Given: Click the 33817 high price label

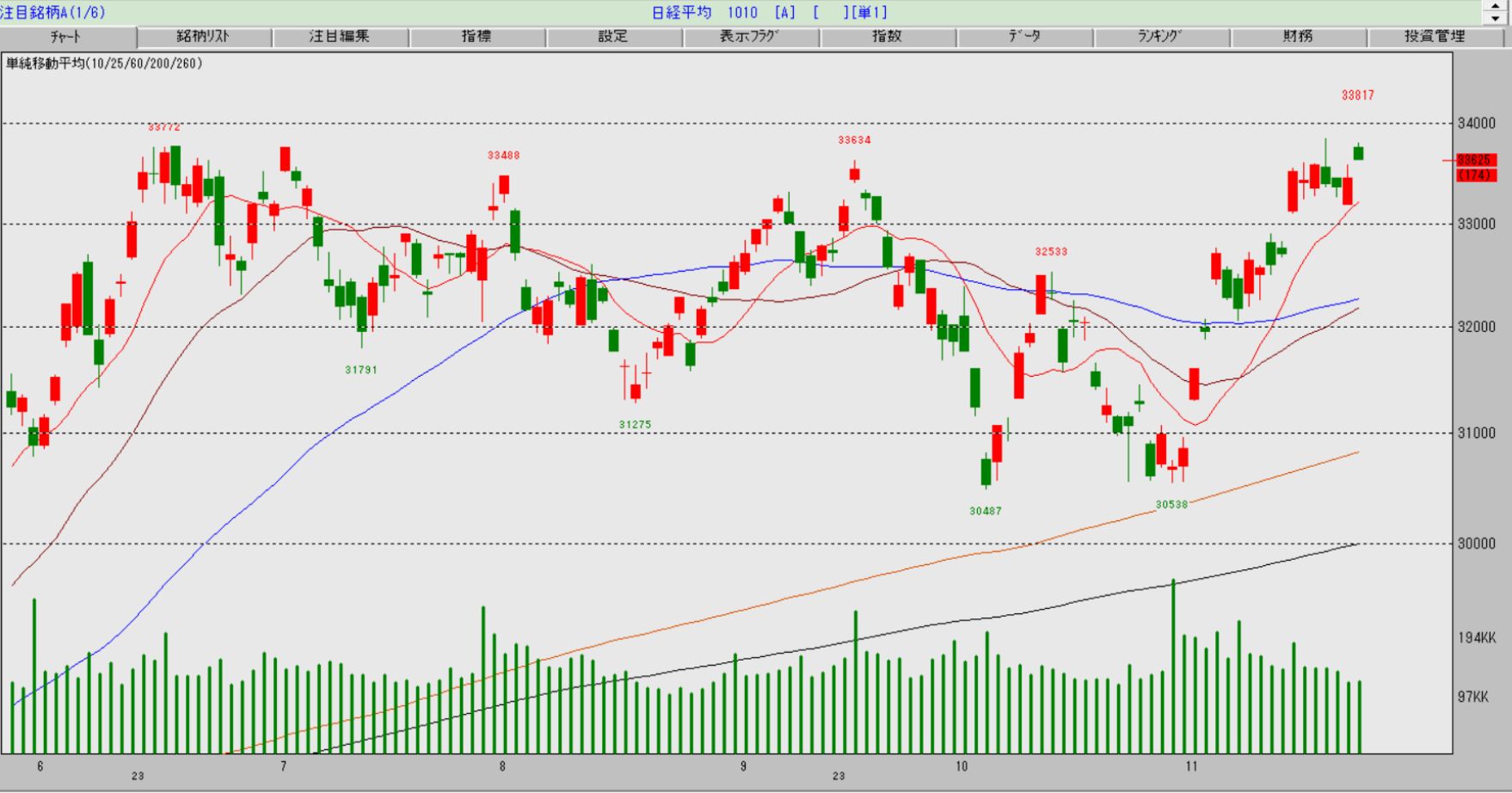Looking at the screenshot, I should coord(1358,95).
